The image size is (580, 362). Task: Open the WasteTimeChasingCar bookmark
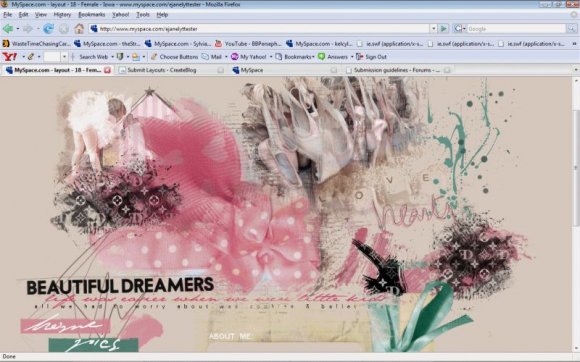click(36, 44)
